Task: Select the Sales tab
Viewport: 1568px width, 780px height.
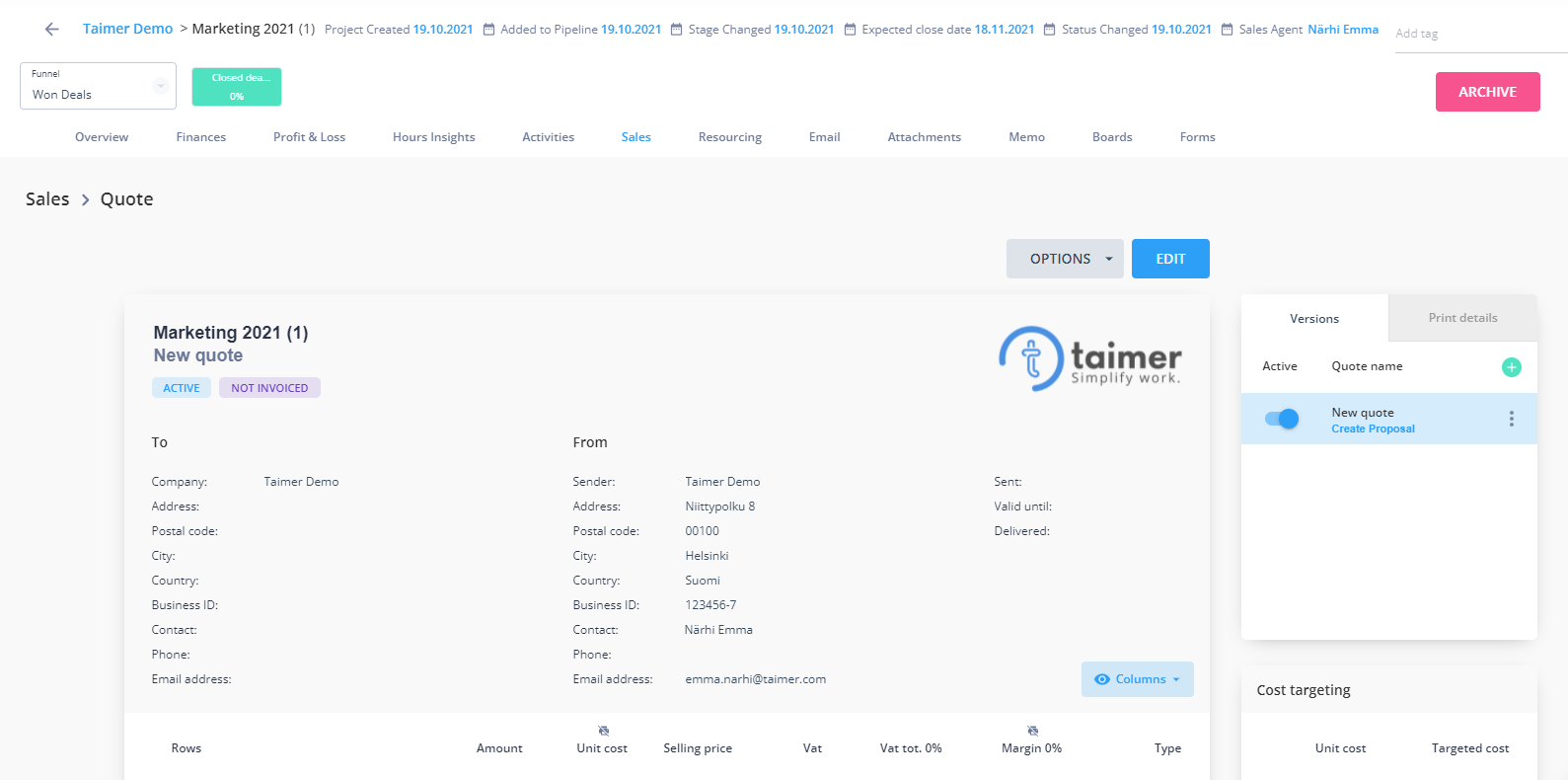Action: coord(636,137)
